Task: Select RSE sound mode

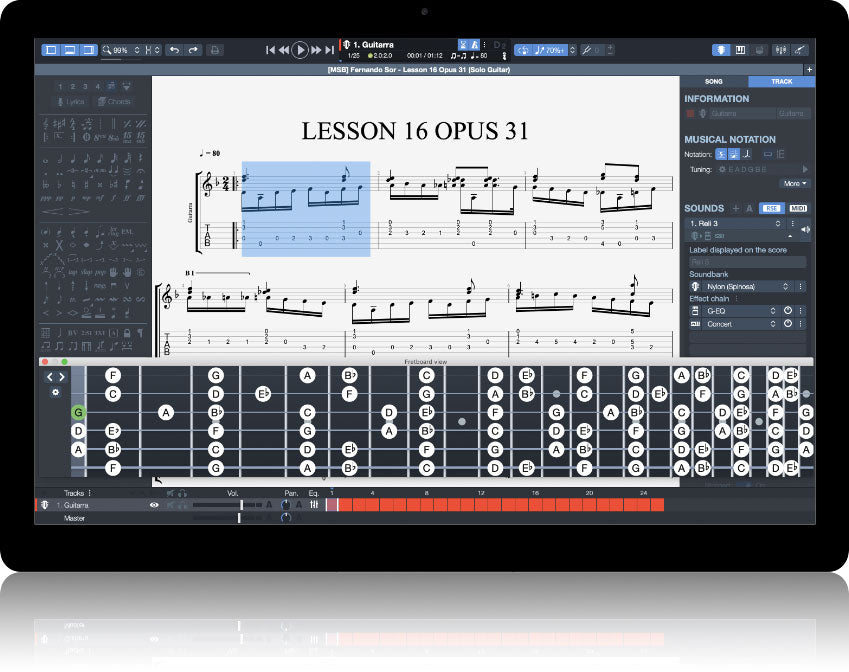Action: [x=772, y=208]
